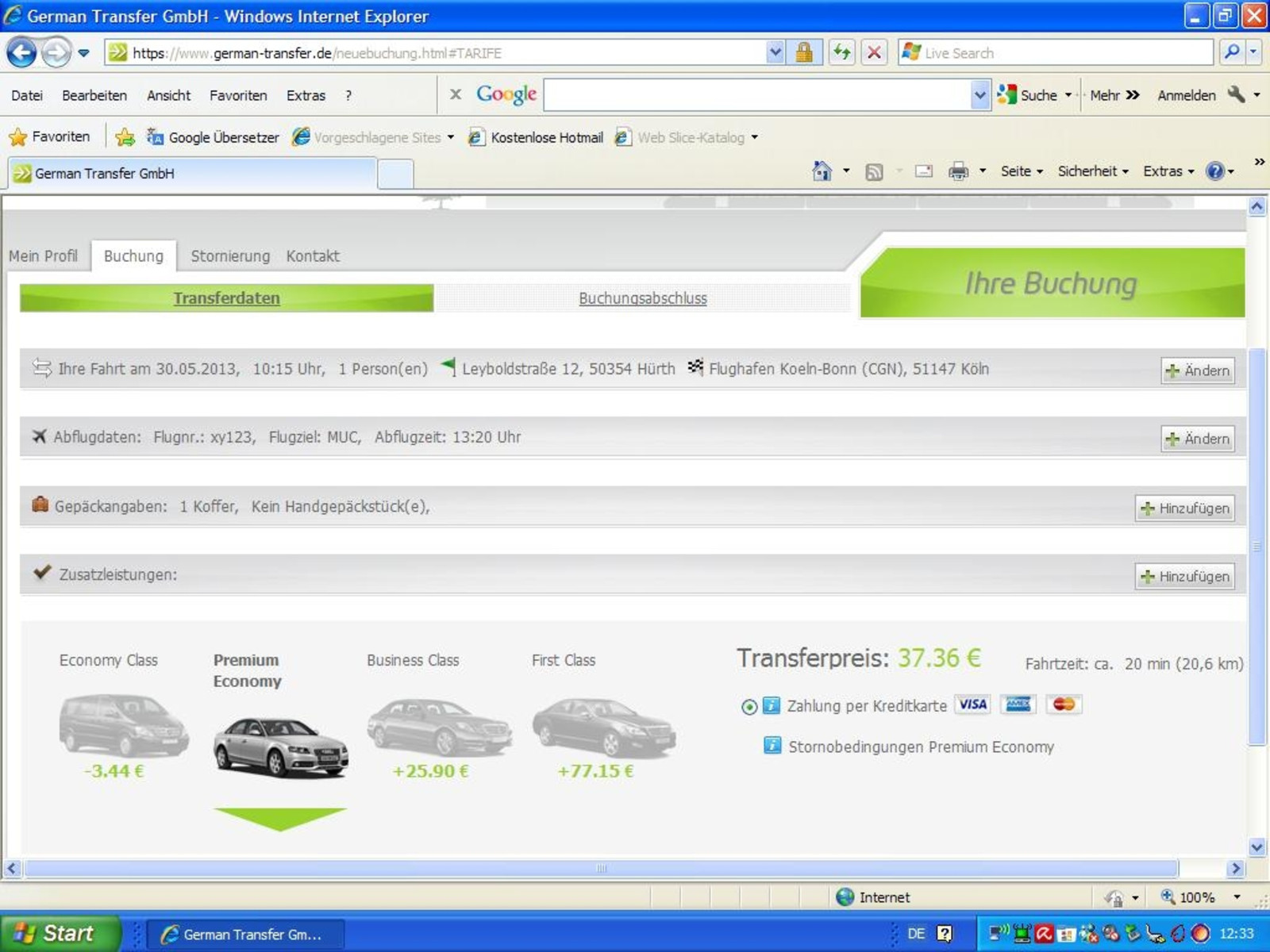The image size is (1270, 952).
Task: Choose the Business Class car
Action: click(x=439, y=727)
